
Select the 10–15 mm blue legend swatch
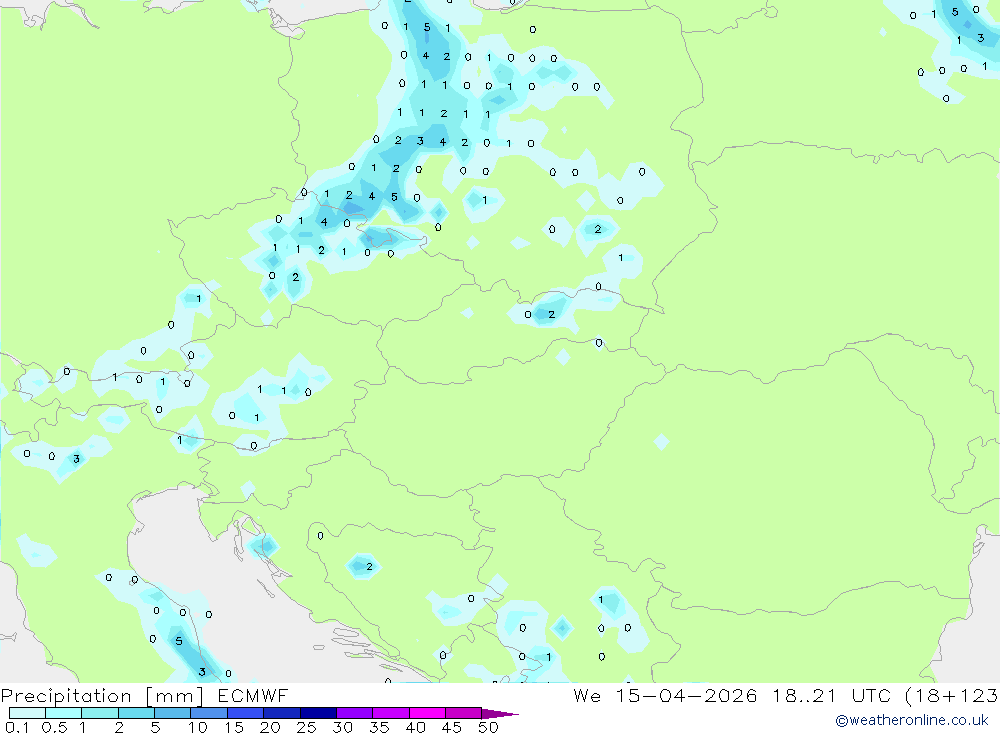coord(209,713)
